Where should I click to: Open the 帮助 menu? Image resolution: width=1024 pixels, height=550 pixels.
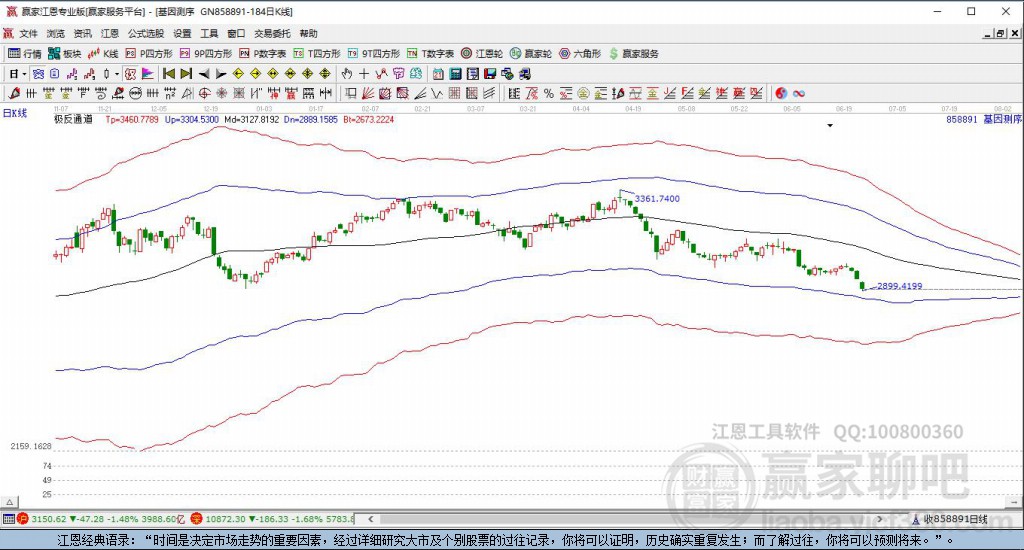point(308,33)
